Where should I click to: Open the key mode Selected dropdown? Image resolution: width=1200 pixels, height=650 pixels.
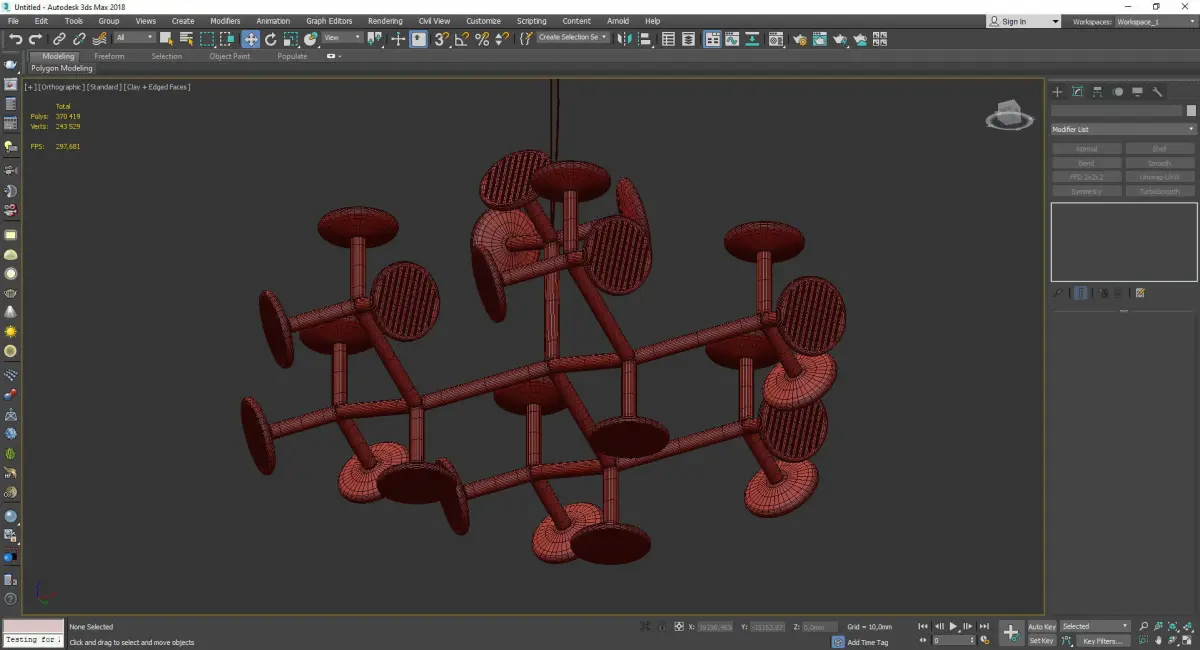point(1095,626)
